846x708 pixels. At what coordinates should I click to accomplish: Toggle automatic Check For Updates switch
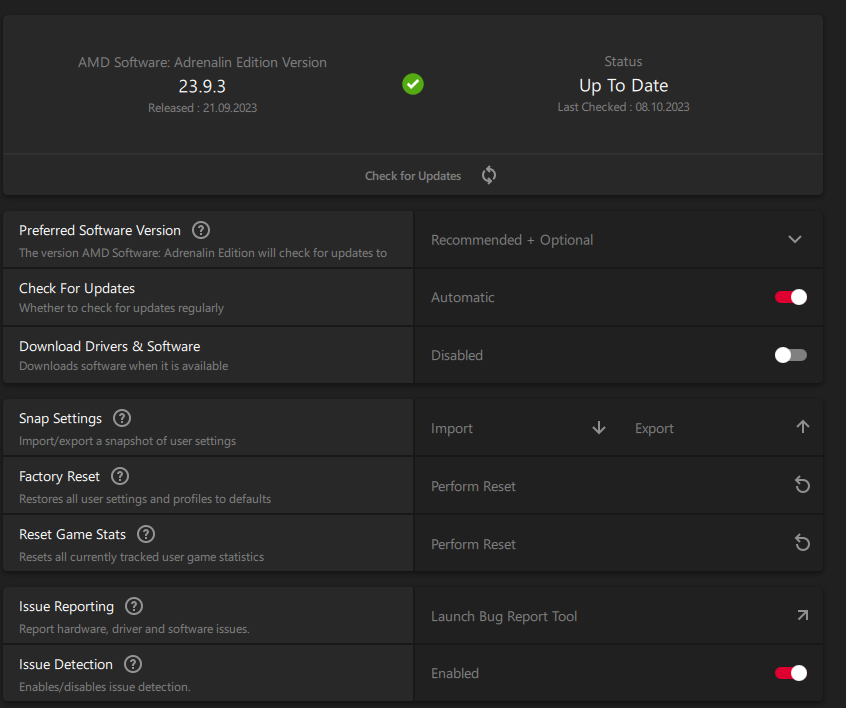click(x=791, y=297)
